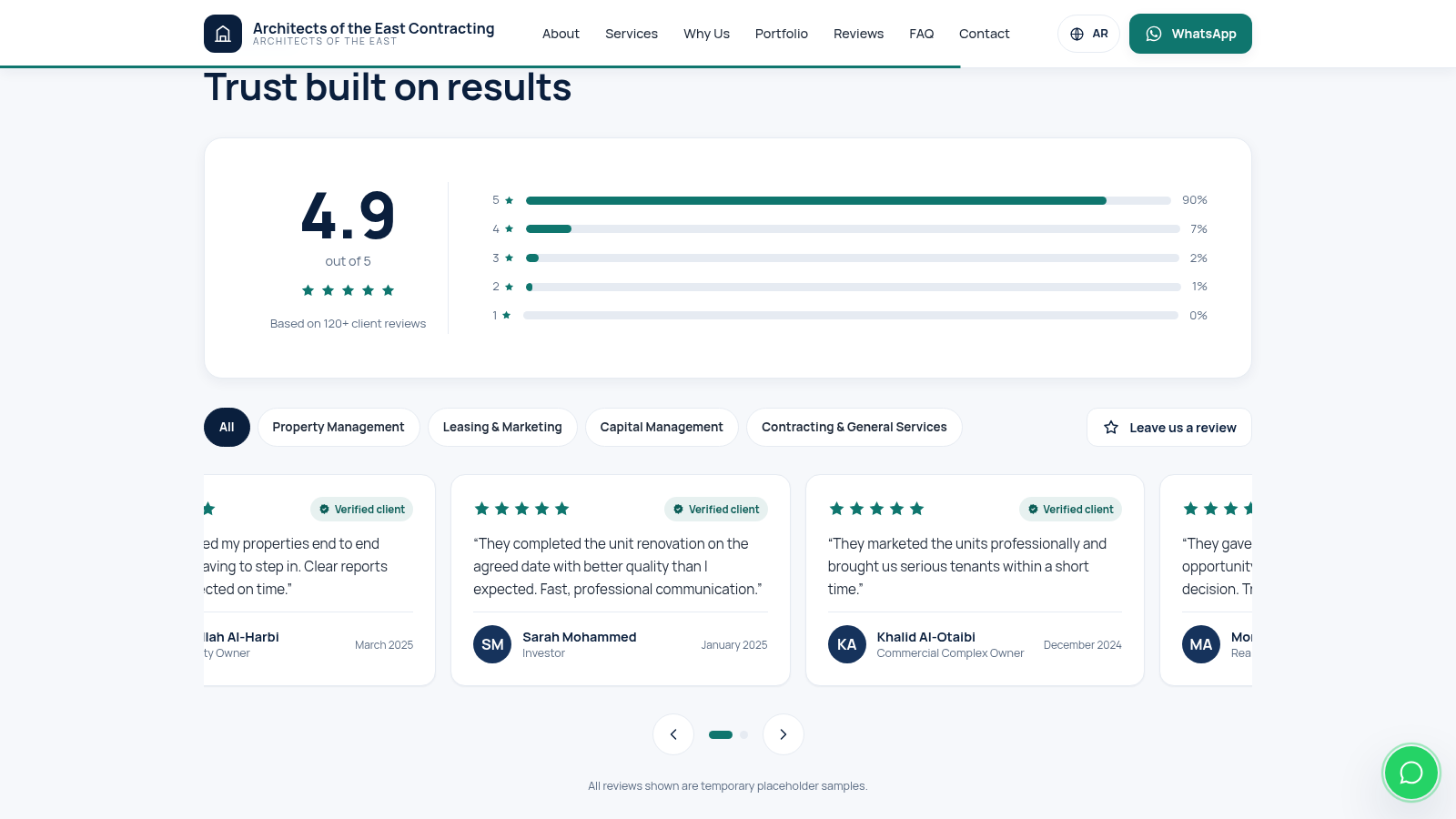Select the second carousel page dot

click(x=743, y=734)
